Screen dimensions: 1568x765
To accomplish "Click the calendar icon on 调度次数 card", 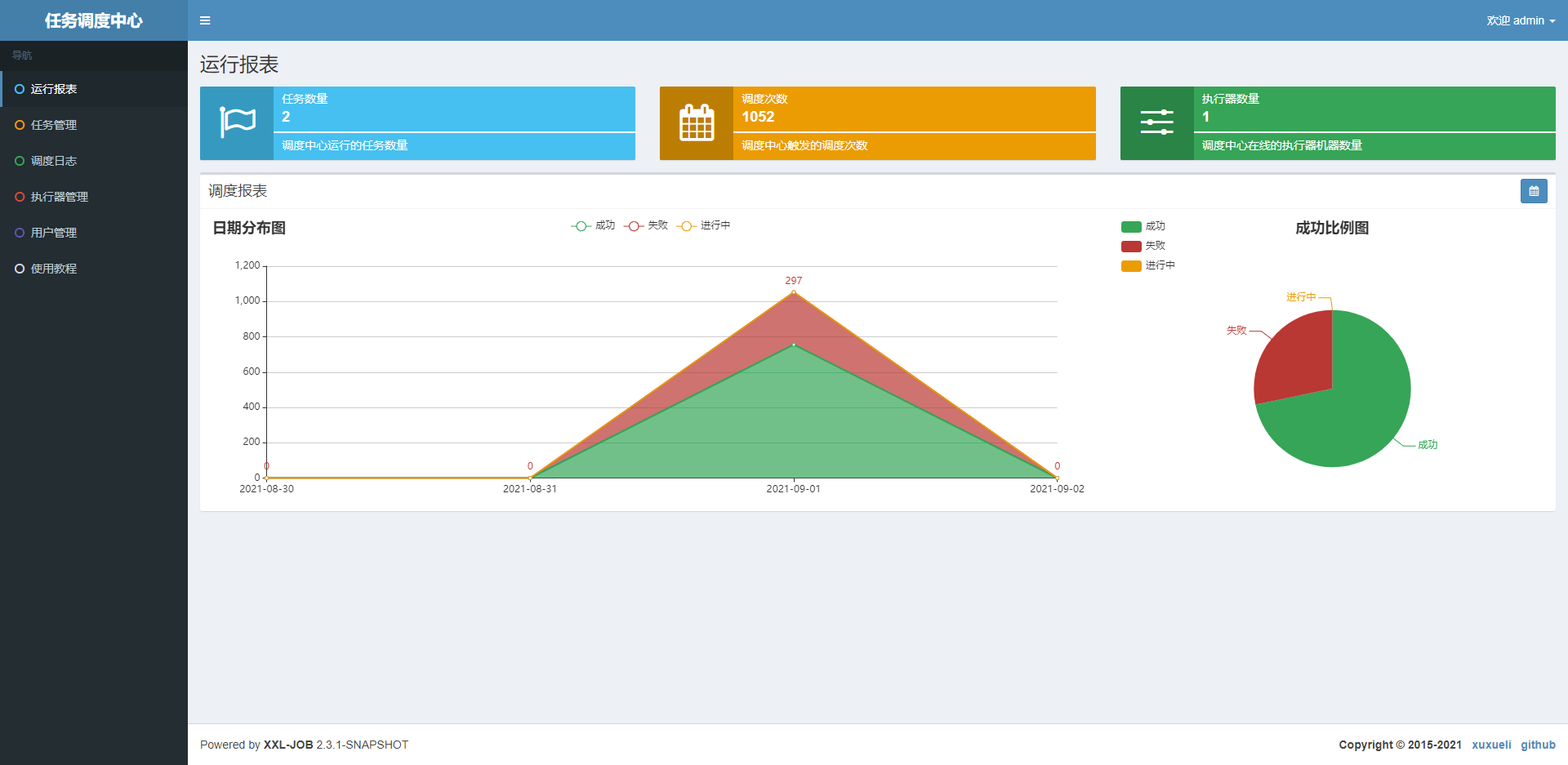I will [x=697, y=123].
